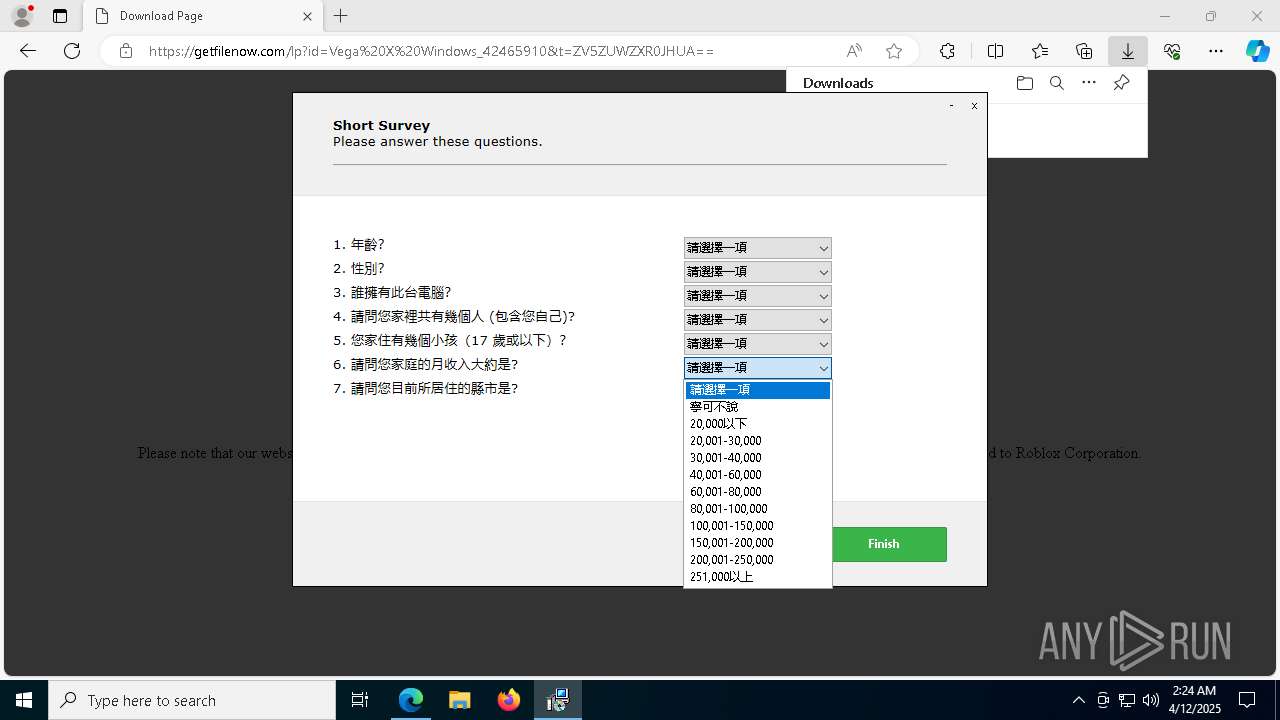
Task: Search downloads with magnifier icon
Action: 1056,83
